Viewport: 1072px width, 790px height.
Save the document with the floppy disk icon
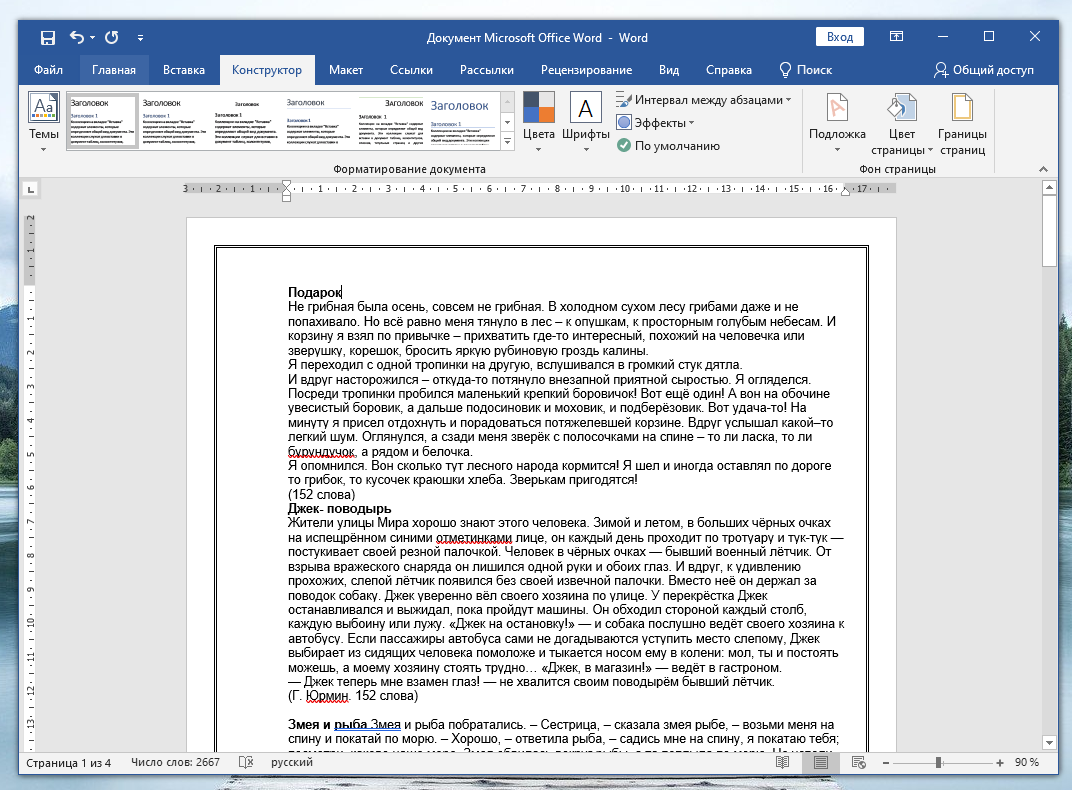pyautogui.click(x=47, y=38)
